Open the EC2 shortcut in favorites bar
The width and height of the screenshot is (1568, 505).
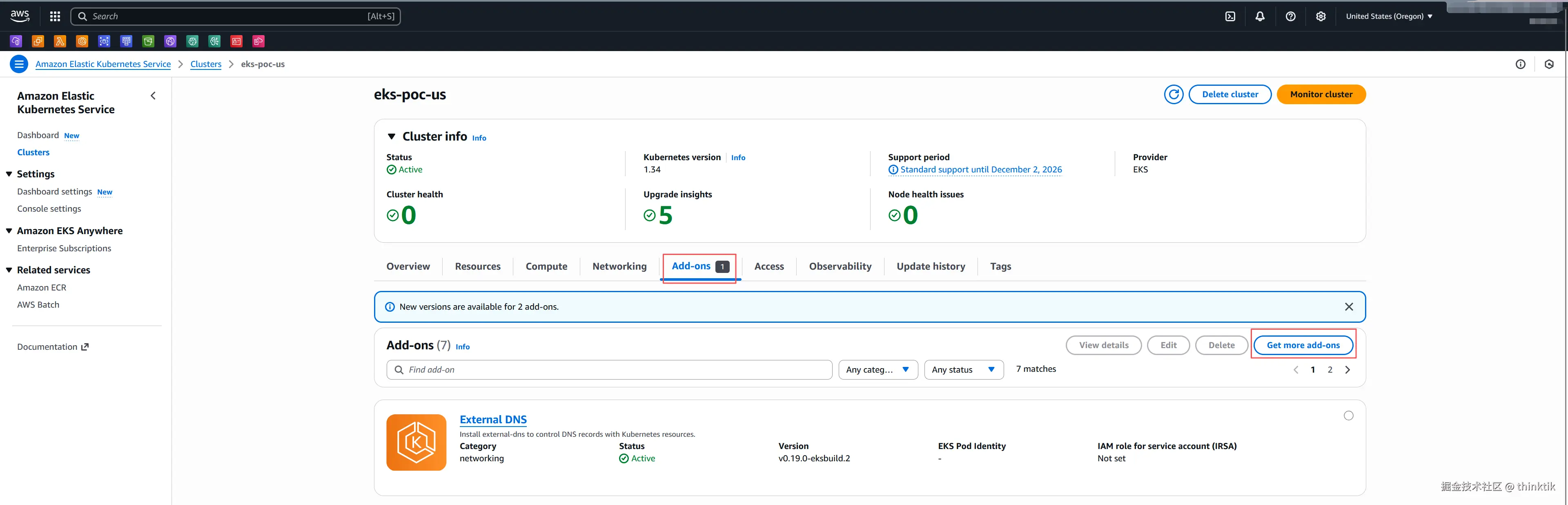click(38, 41)
